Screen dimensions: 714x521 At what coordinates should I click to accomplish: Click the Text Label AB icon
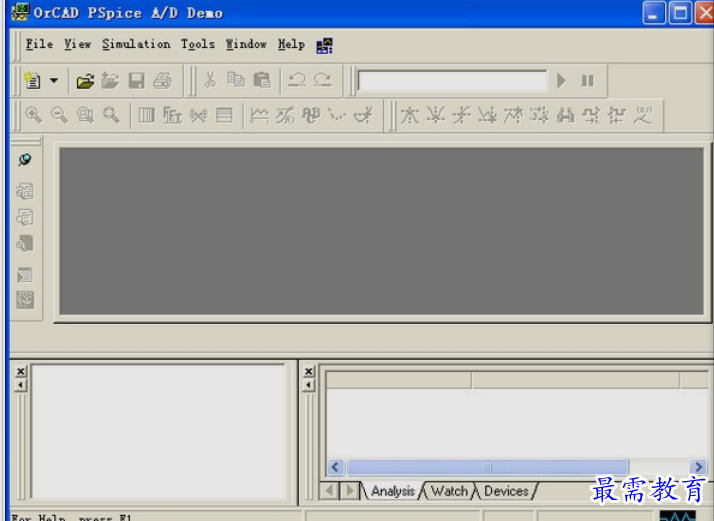311,115
